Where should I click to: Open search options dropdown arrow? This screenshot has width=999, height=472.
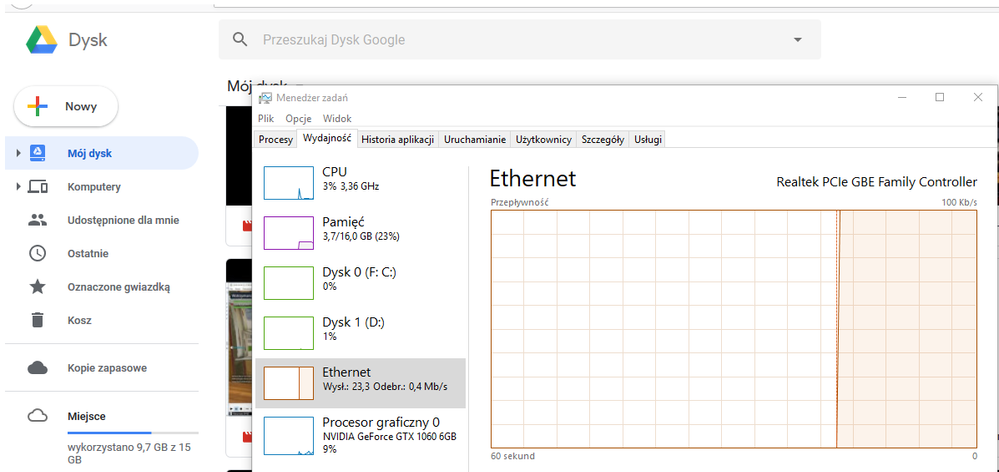coord(797,40)
